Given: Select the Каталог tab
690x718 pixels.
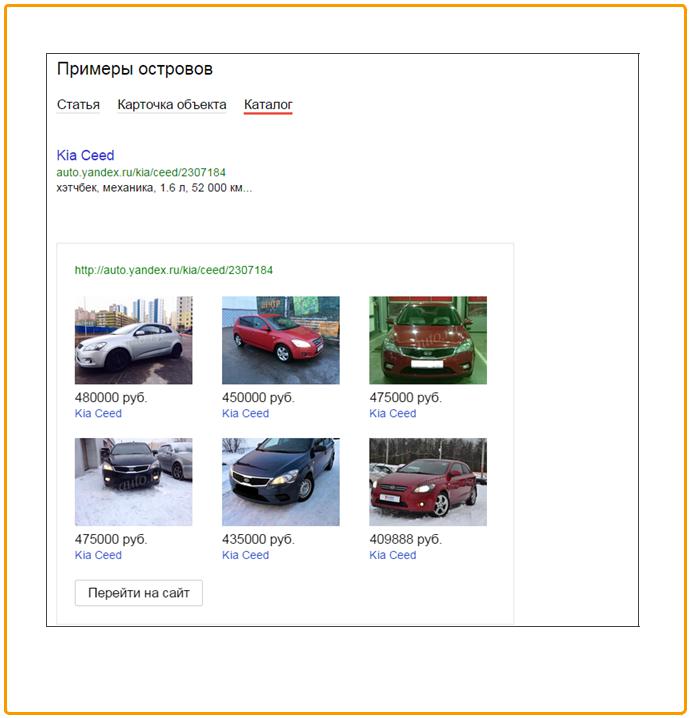Looking at the screenshot, I should click(x=268, y=104).
